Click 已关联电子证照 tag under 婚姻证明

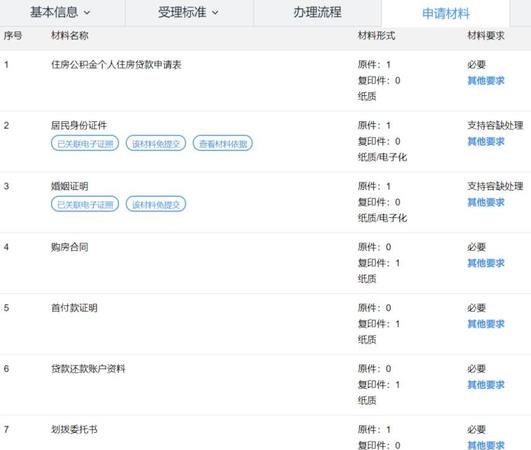[x=85, y=204]
